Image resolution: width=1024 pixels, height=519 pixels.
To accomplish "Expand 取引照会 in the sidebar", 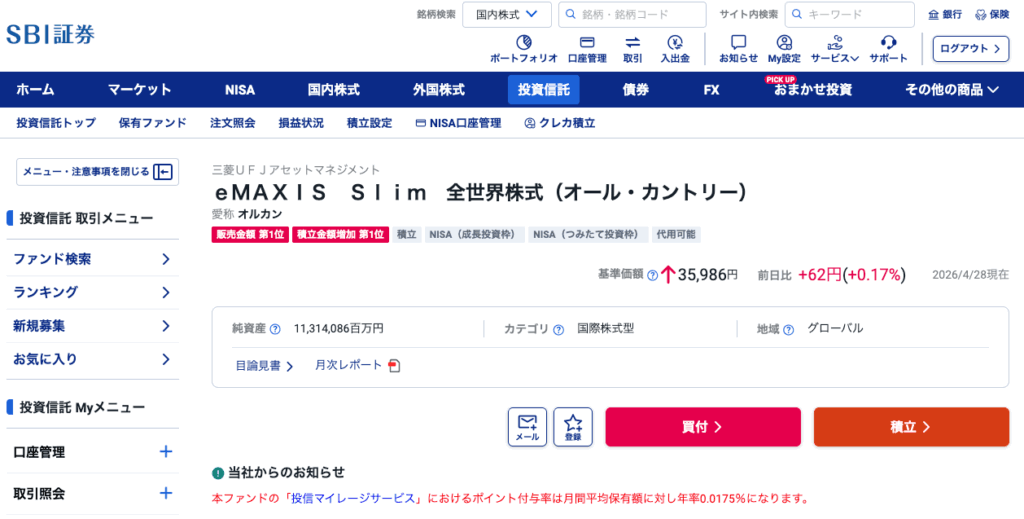I will tap(166, 493).
